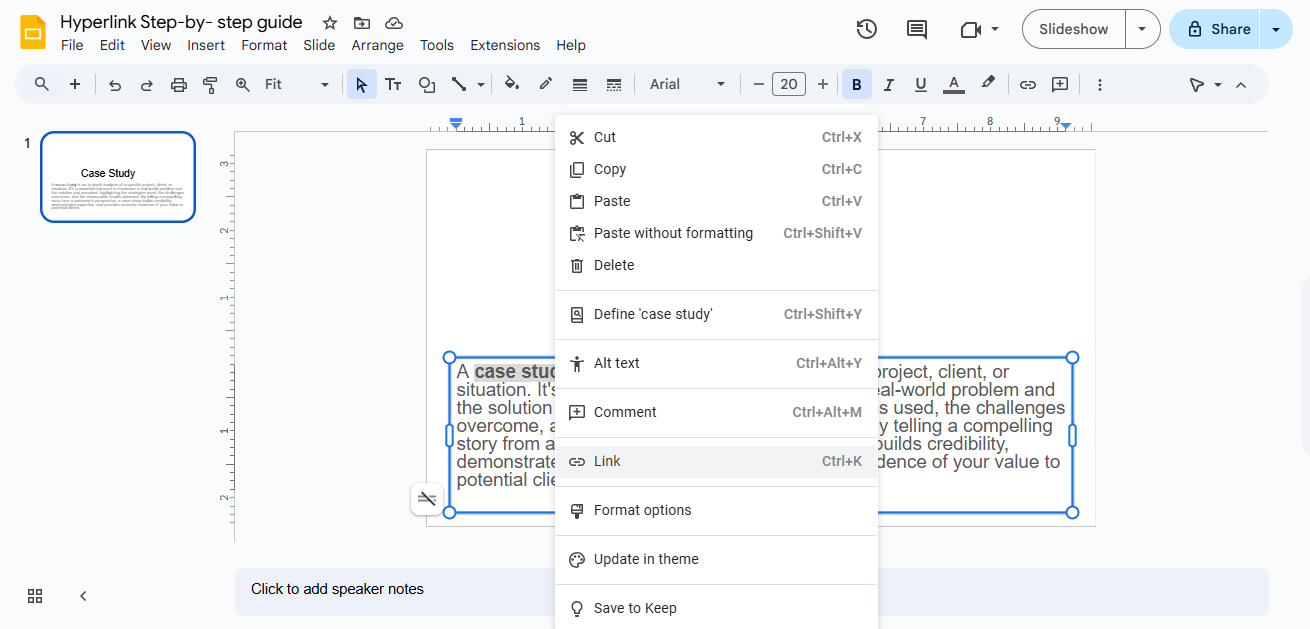1310x629 pixels.
Task: Expand the Slideshow options arrow
Action: click(x=1142, y=29)
